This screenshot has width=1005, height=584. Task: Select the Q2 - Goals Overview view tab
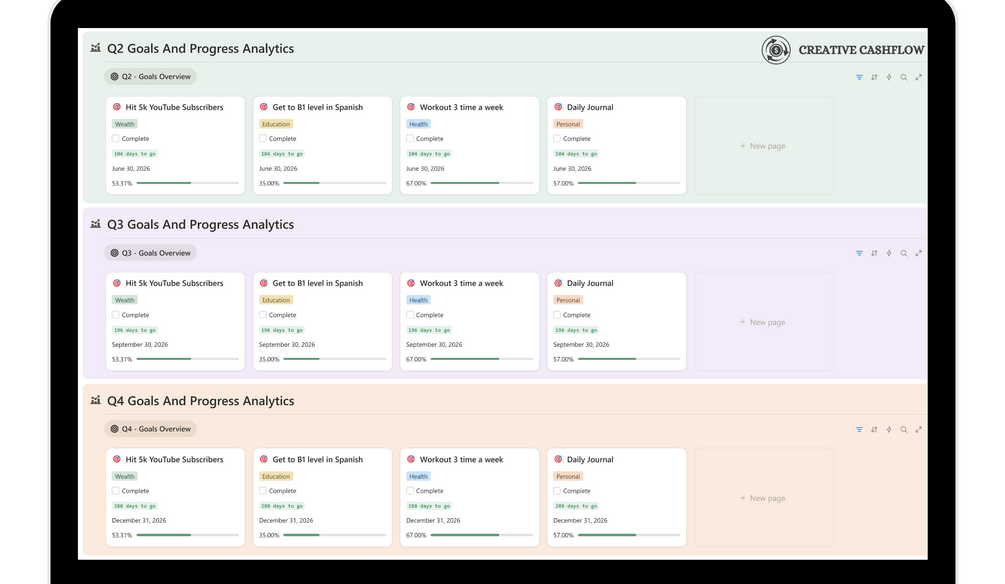(151, 76)
